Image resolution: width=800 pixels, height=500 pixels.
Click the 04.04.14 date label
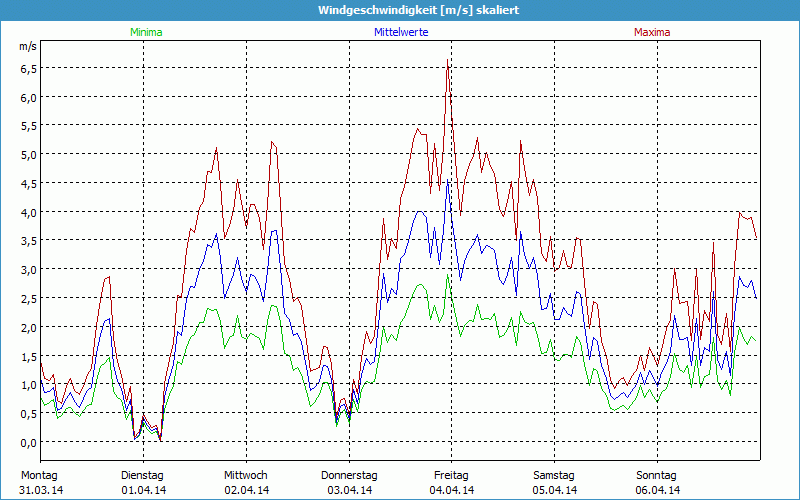(452, 490)
